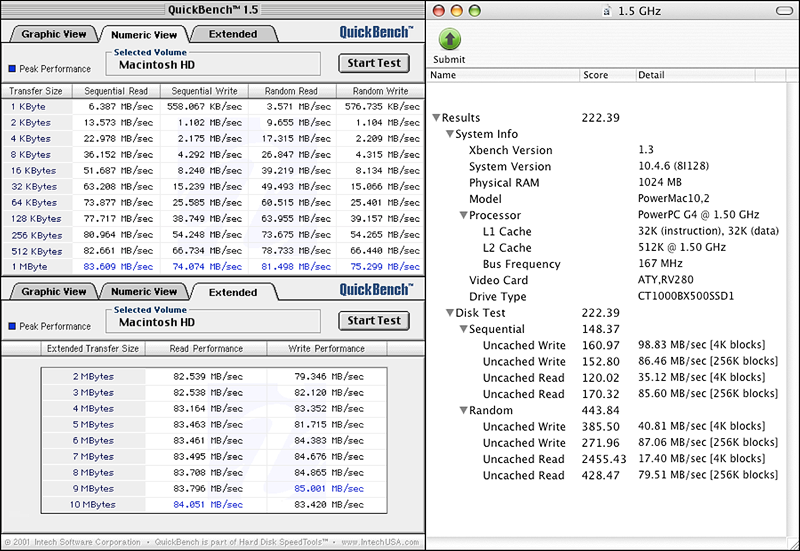Click the green Submit arrow icon

coord(450,40)
